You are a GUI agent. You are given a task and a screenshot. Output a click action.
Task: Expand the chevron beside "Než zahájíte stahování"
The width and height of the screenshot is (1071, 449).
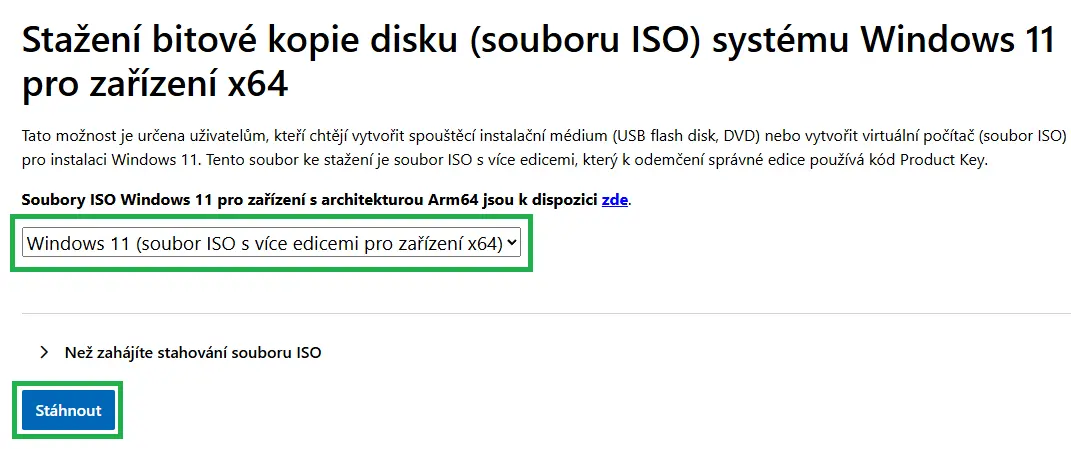pos(44,353)
